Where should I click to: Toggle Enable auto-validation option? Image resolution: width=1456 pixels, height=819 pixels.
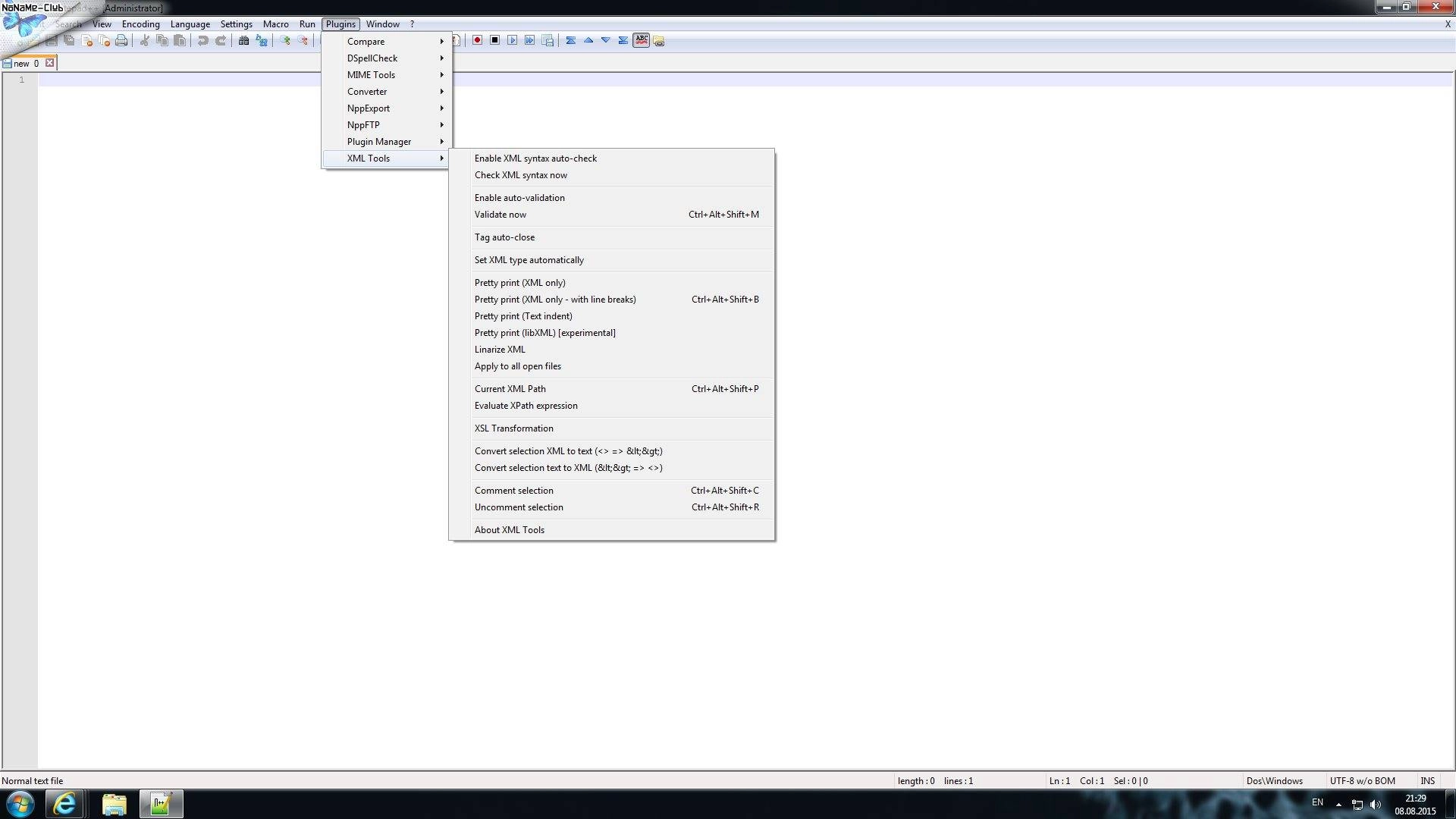(611, 198)
